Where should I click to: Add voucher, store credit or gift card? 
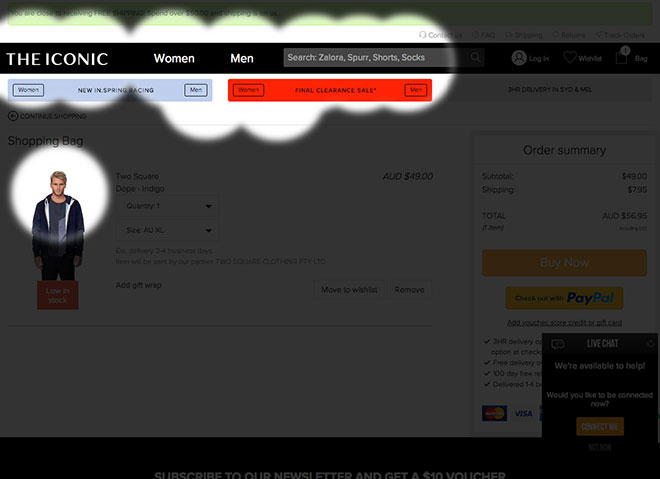click(564, 322)
